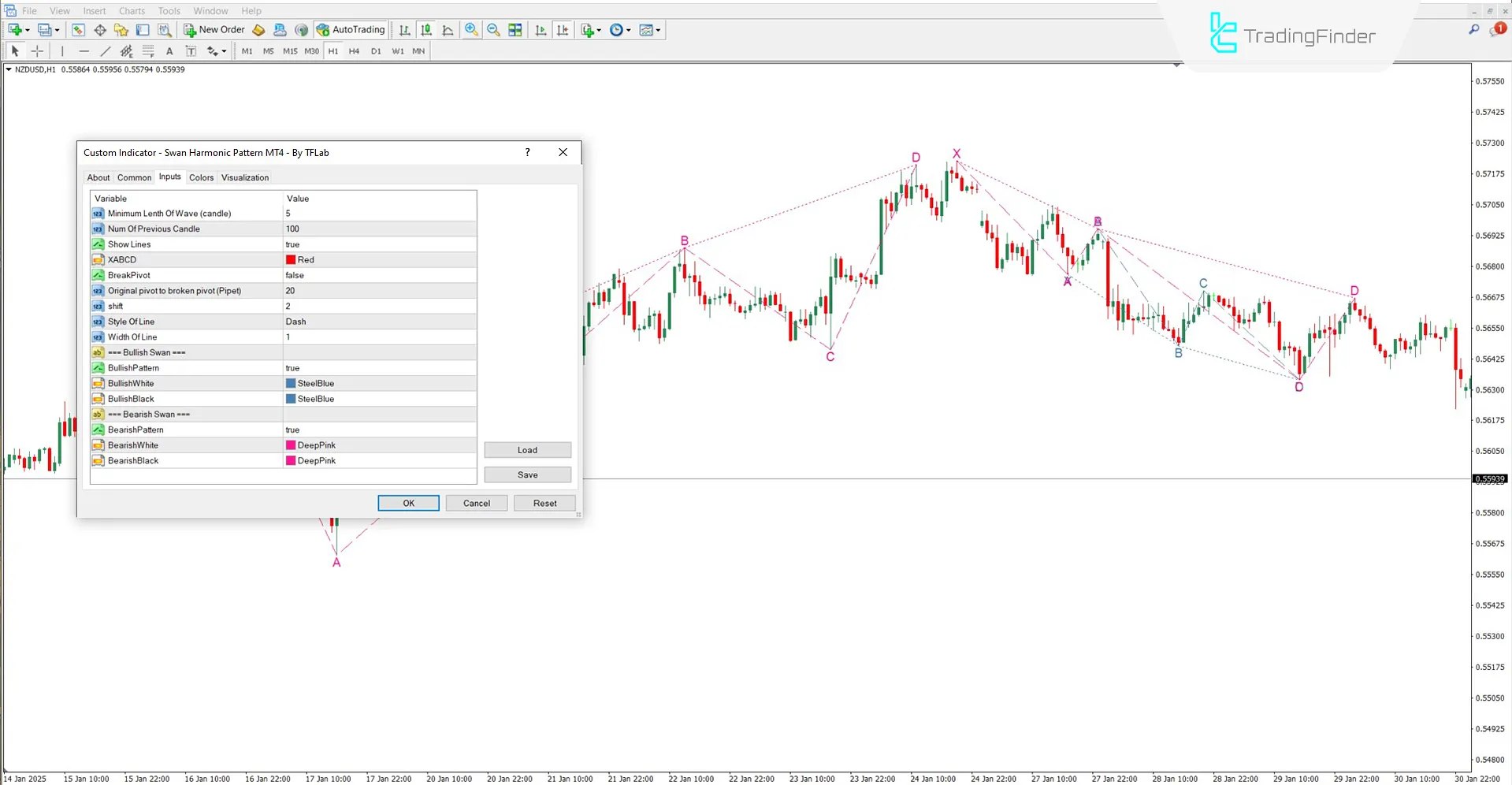Screen dimensions: 1512x785
Task: Change the XABCD Red color swatch
Action: click(x=292, y=259)
